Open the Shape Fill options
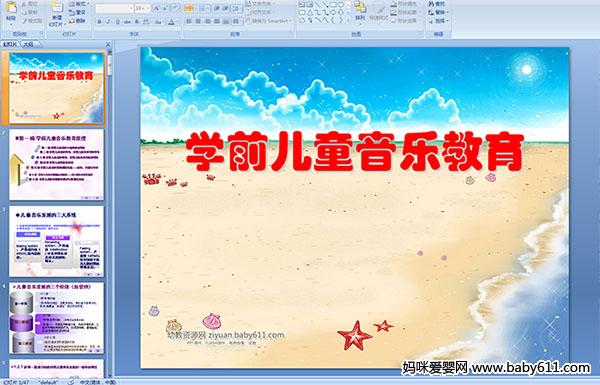This screenshot has height=385, width=600. [406, 3]
